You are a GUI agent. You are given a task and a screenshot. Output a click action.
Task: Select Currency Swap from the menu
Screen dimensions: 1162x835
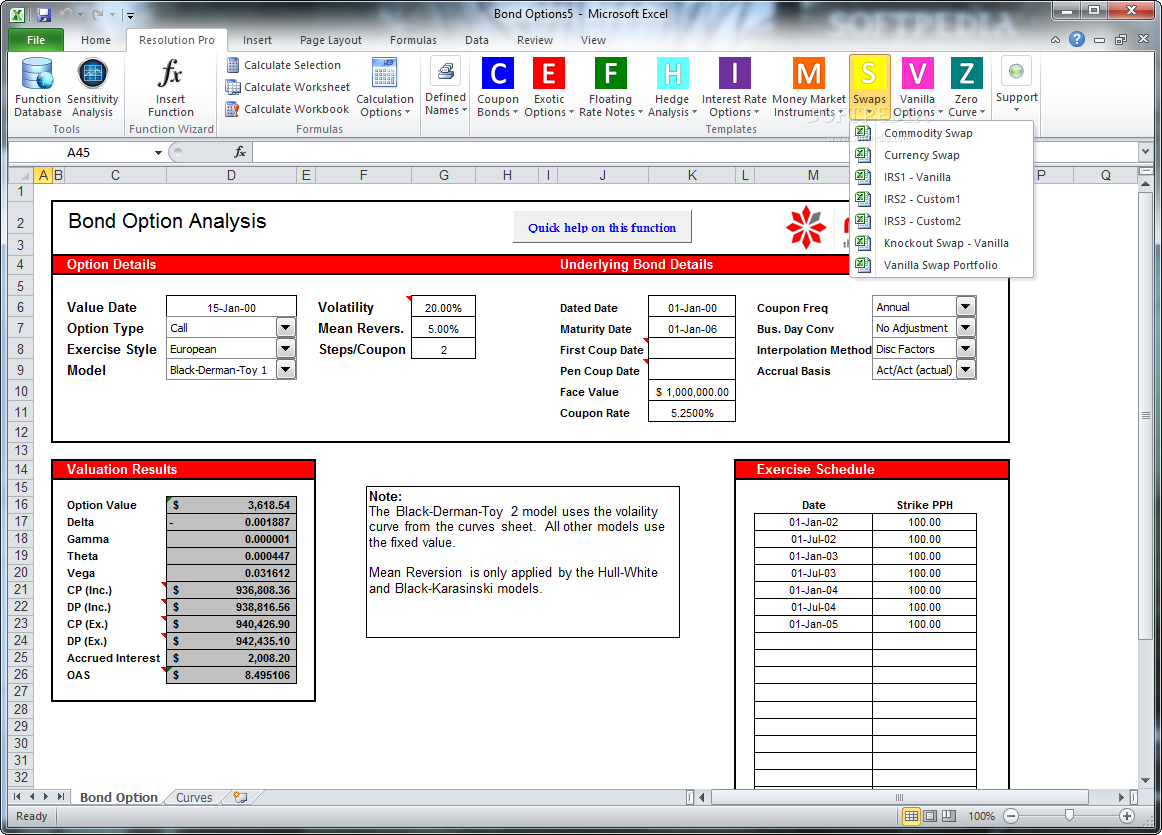(x=941, y=155)
